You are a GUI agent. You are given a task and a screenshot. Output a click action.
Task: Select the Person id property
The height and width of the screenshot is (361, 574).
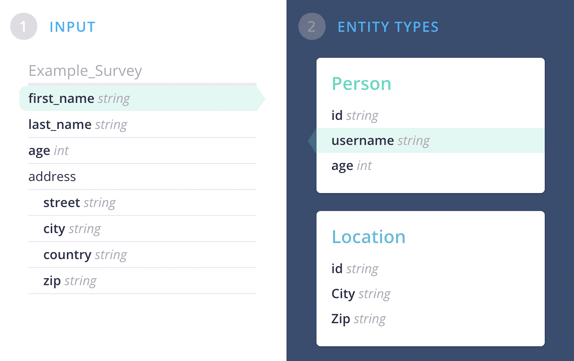tap(430, 115)
